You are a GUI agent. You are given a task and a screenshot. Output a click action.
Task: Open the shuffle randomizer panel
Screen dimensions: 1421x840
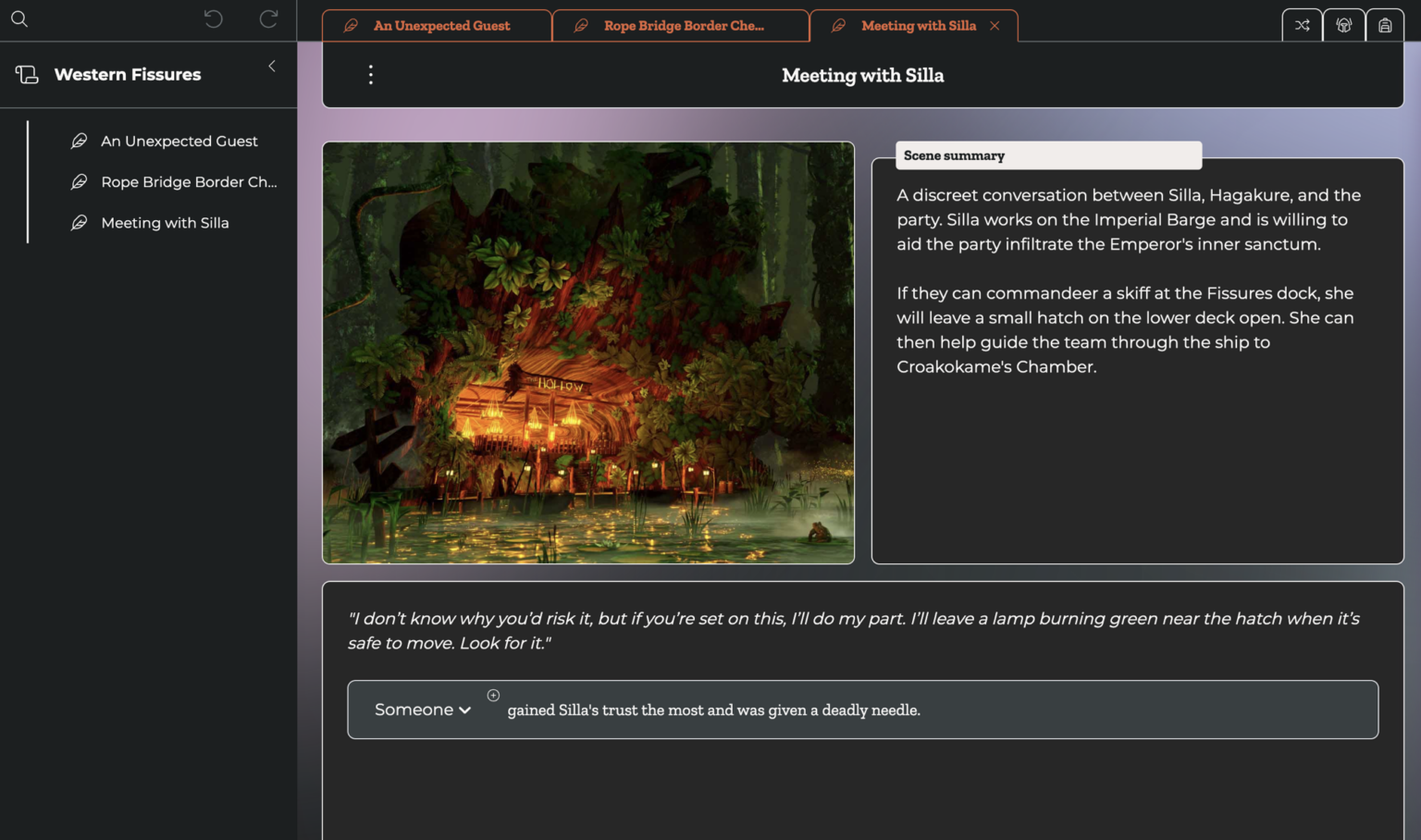[1302, 26]
